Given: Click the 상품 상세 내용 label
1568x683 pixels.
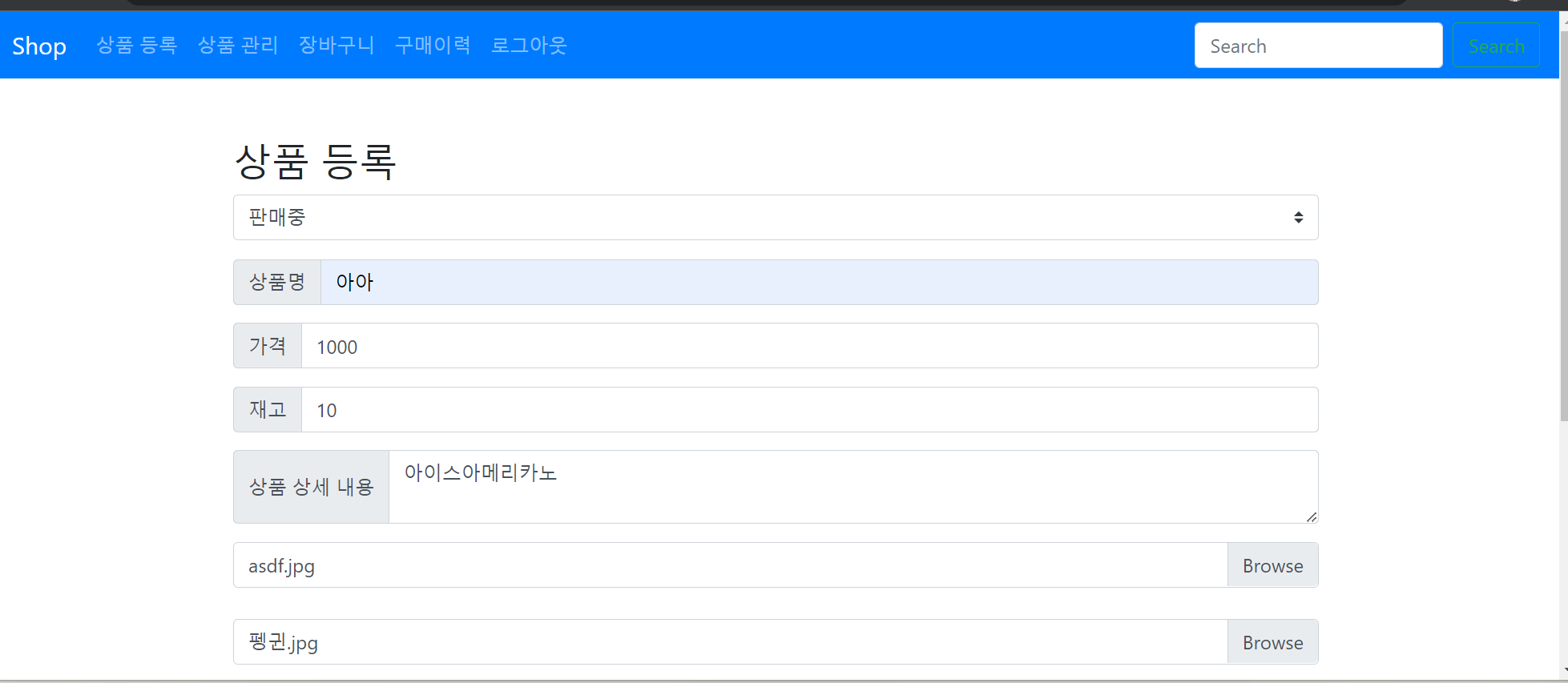Looking at the screenshot, I should pyautogui.click(x=311, y=487).
